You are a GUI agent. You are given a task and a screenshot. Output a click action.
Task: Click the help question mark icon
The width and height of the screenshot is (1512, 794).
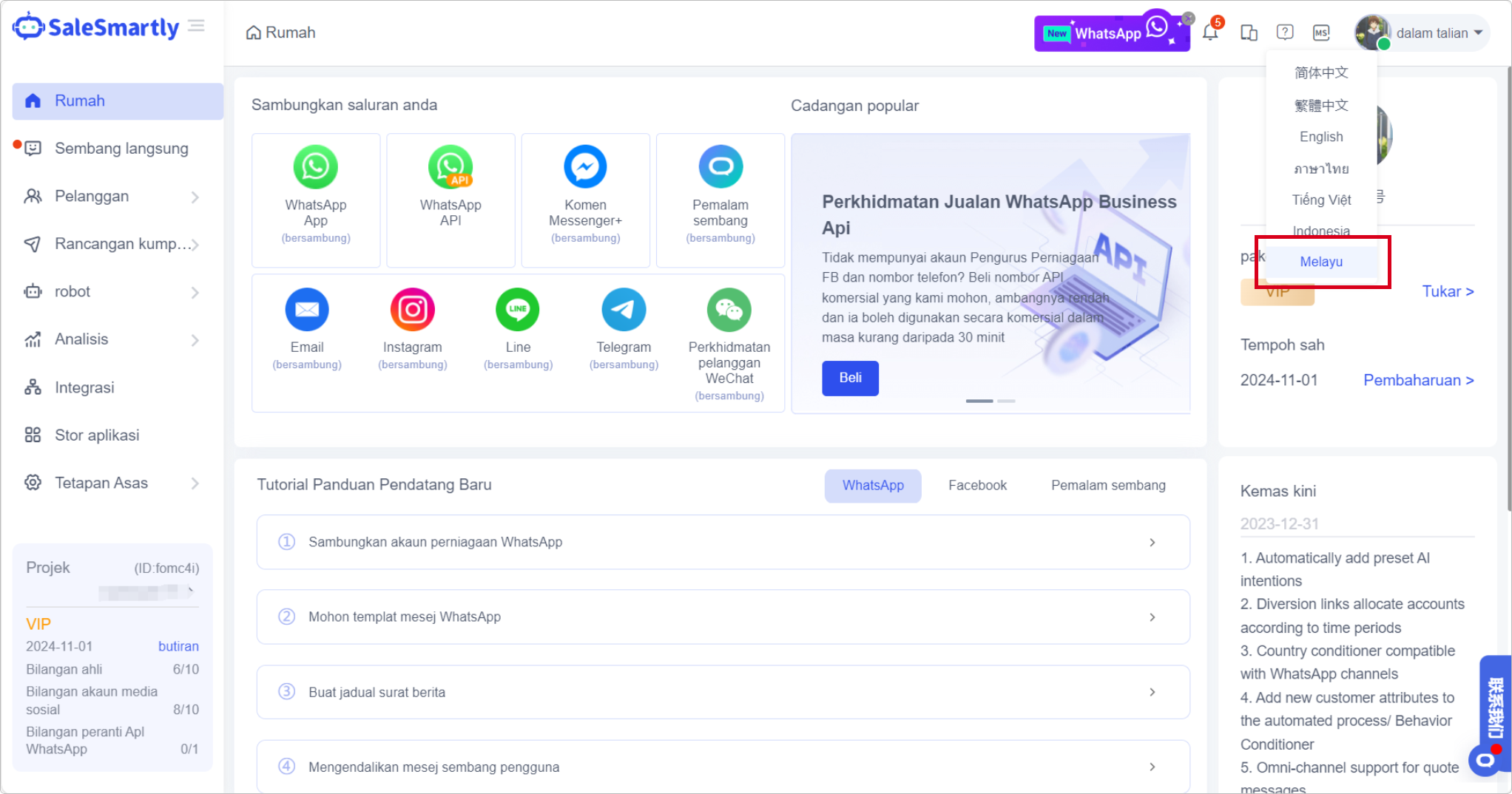[x=1285, y=33]
